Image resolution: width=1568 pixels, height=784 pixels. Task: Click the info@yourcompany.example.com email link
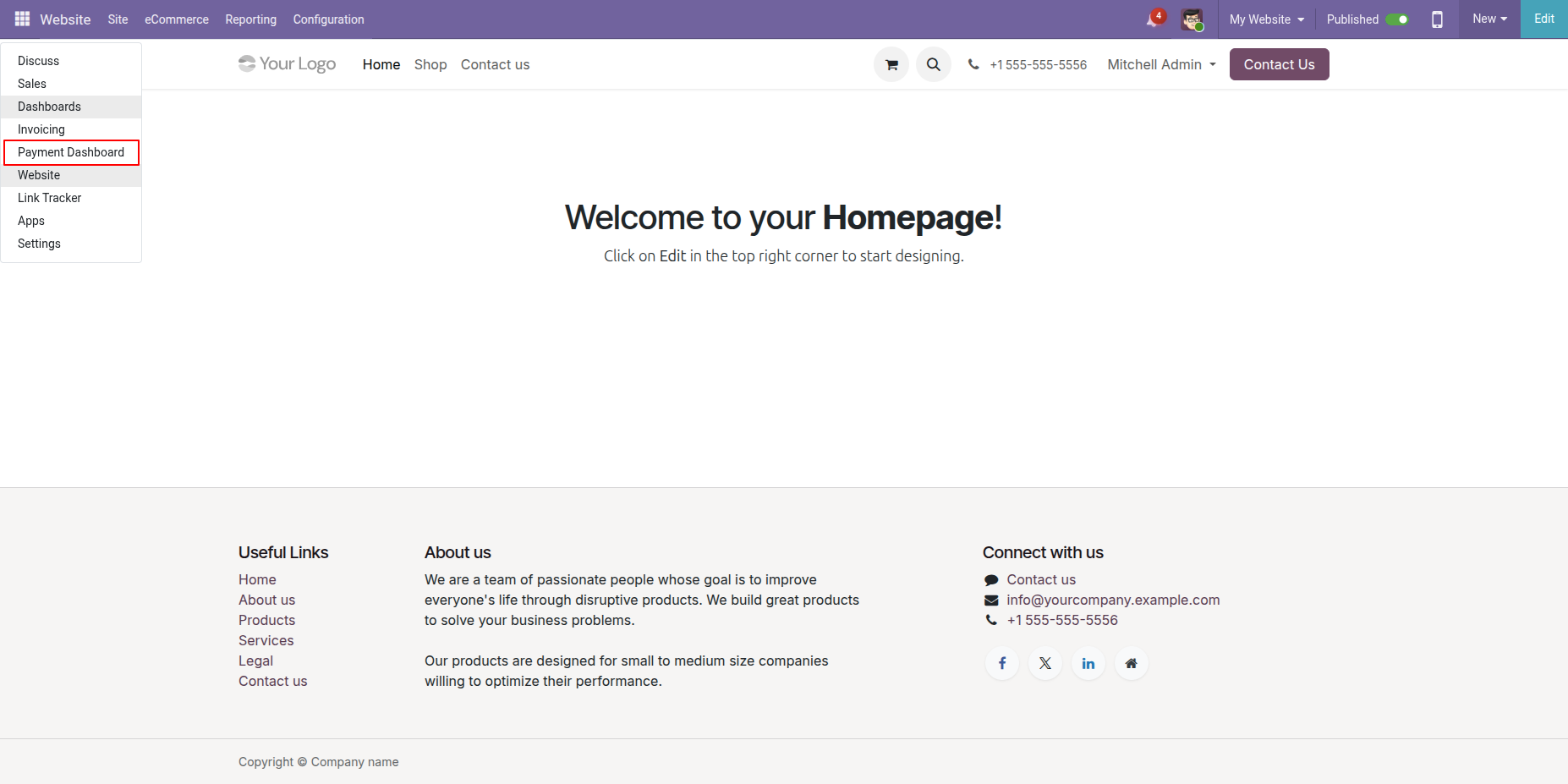1113,600
